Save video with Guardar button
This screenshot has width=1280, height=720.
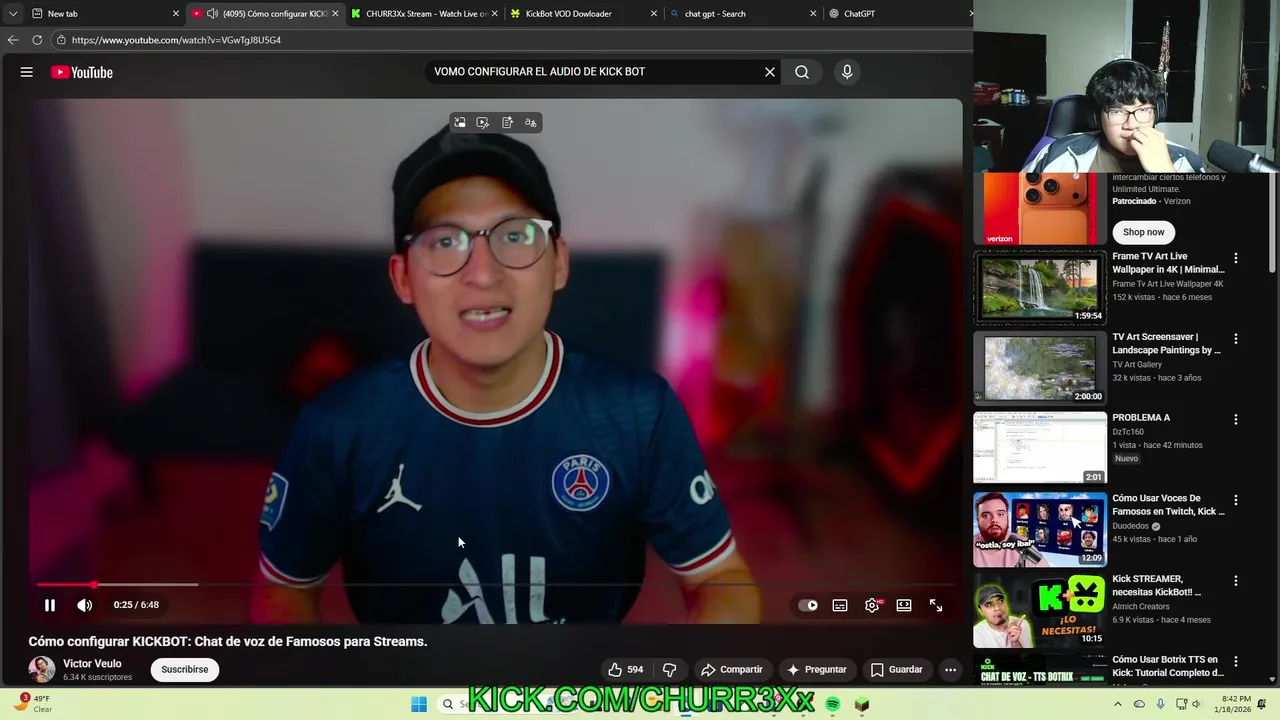click(x=897, y=669)
